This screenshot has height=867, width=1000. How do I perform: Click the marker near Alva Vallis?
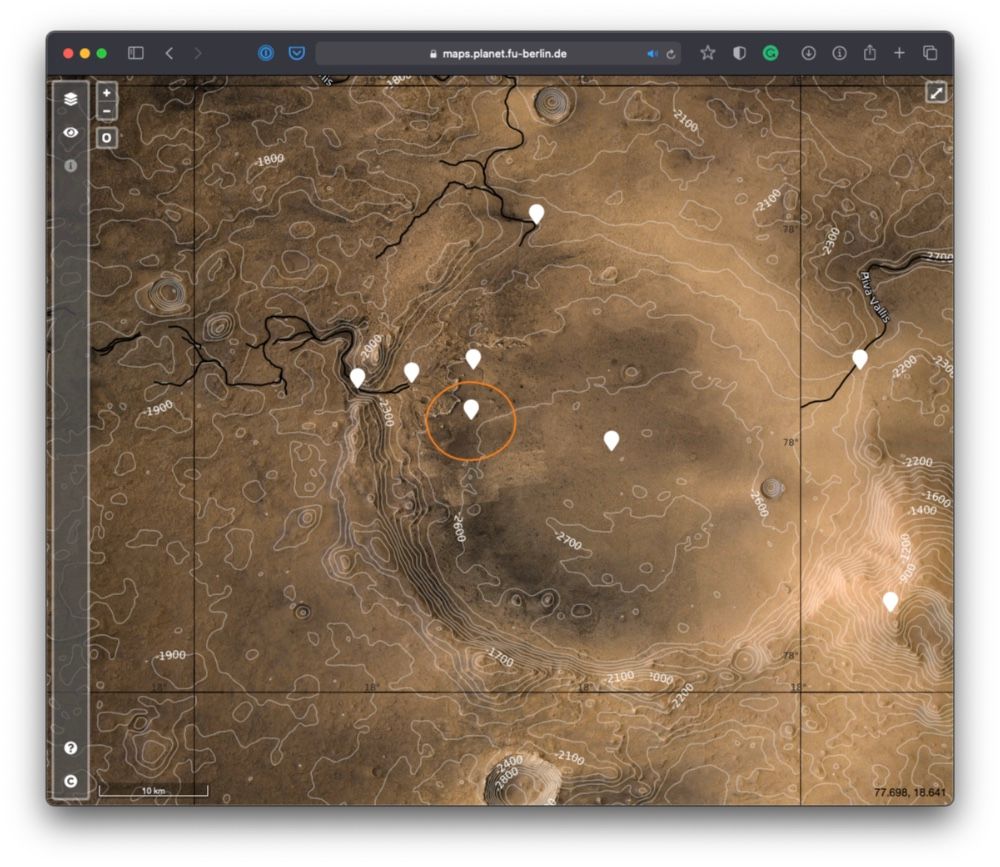coord(860,358)
